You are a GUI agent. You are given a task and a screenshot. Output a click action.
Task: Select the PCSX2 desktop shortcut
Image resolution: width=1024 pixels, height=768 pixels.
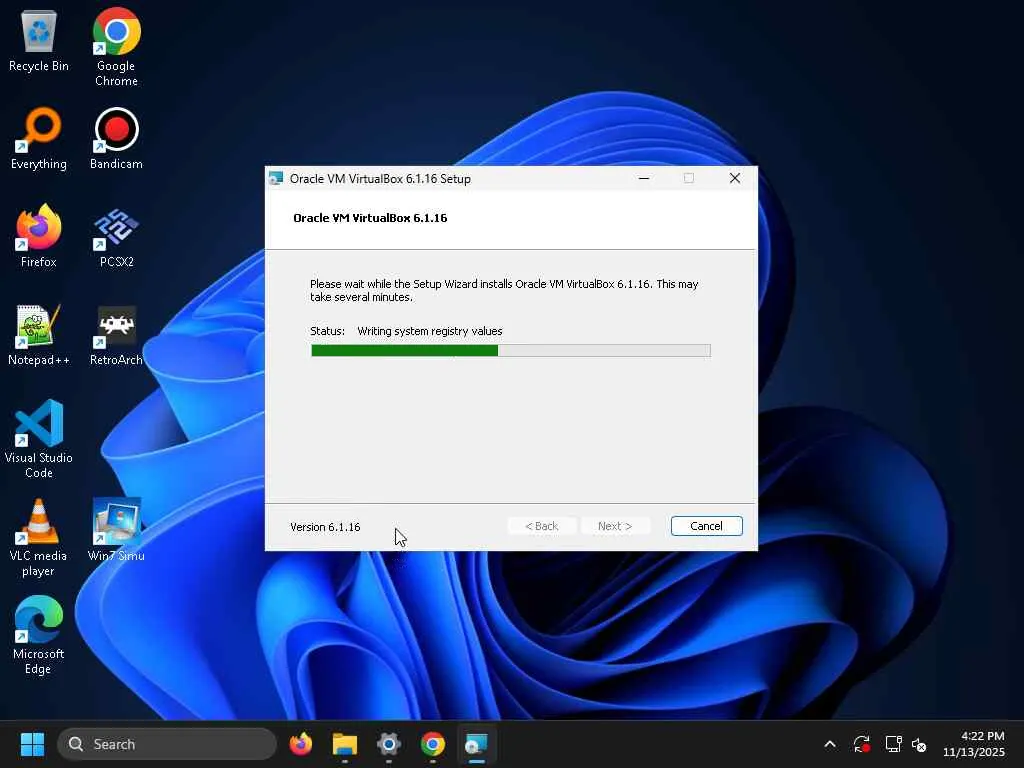point(116,236)
